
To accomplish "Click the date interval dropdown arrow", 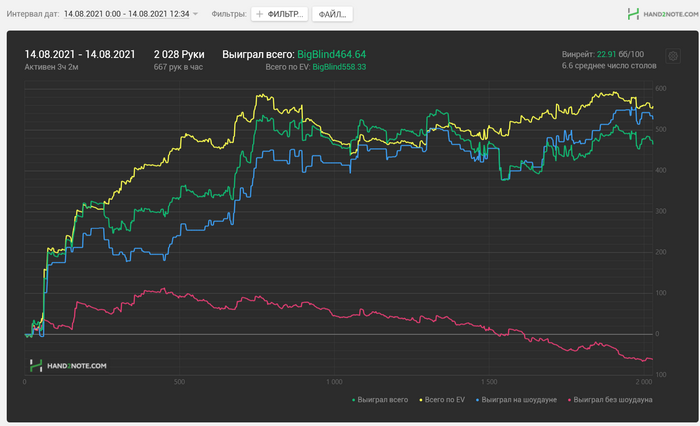I will click(x=195, y=14).
